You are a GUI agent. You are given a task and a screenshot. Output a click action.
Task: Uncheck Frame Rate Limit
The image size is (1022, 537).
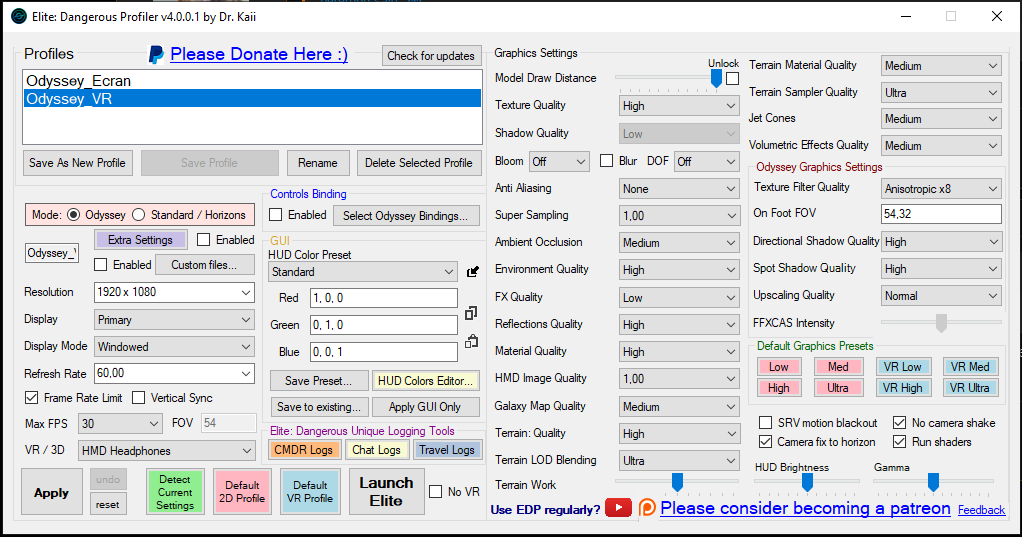[31, 398]
